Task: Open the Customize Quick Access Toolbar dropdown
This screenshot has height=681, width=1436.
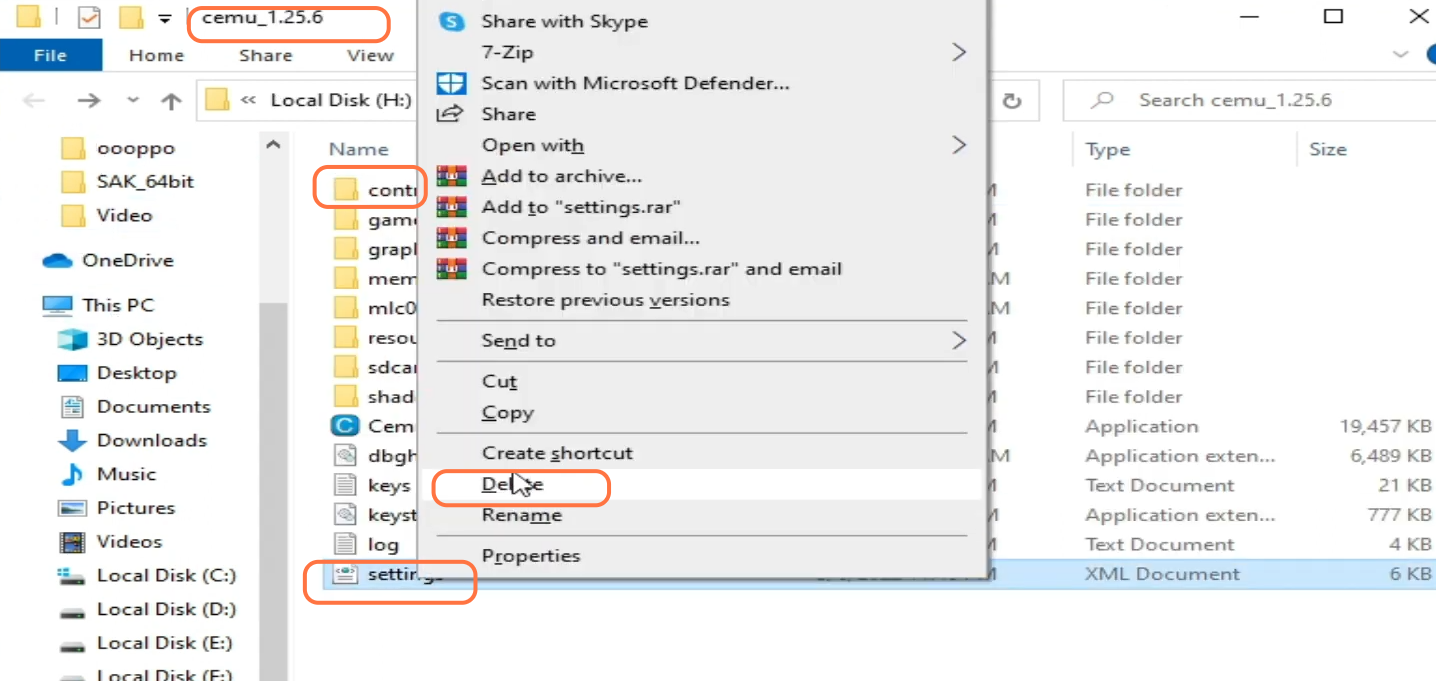Action: [165, 19]
